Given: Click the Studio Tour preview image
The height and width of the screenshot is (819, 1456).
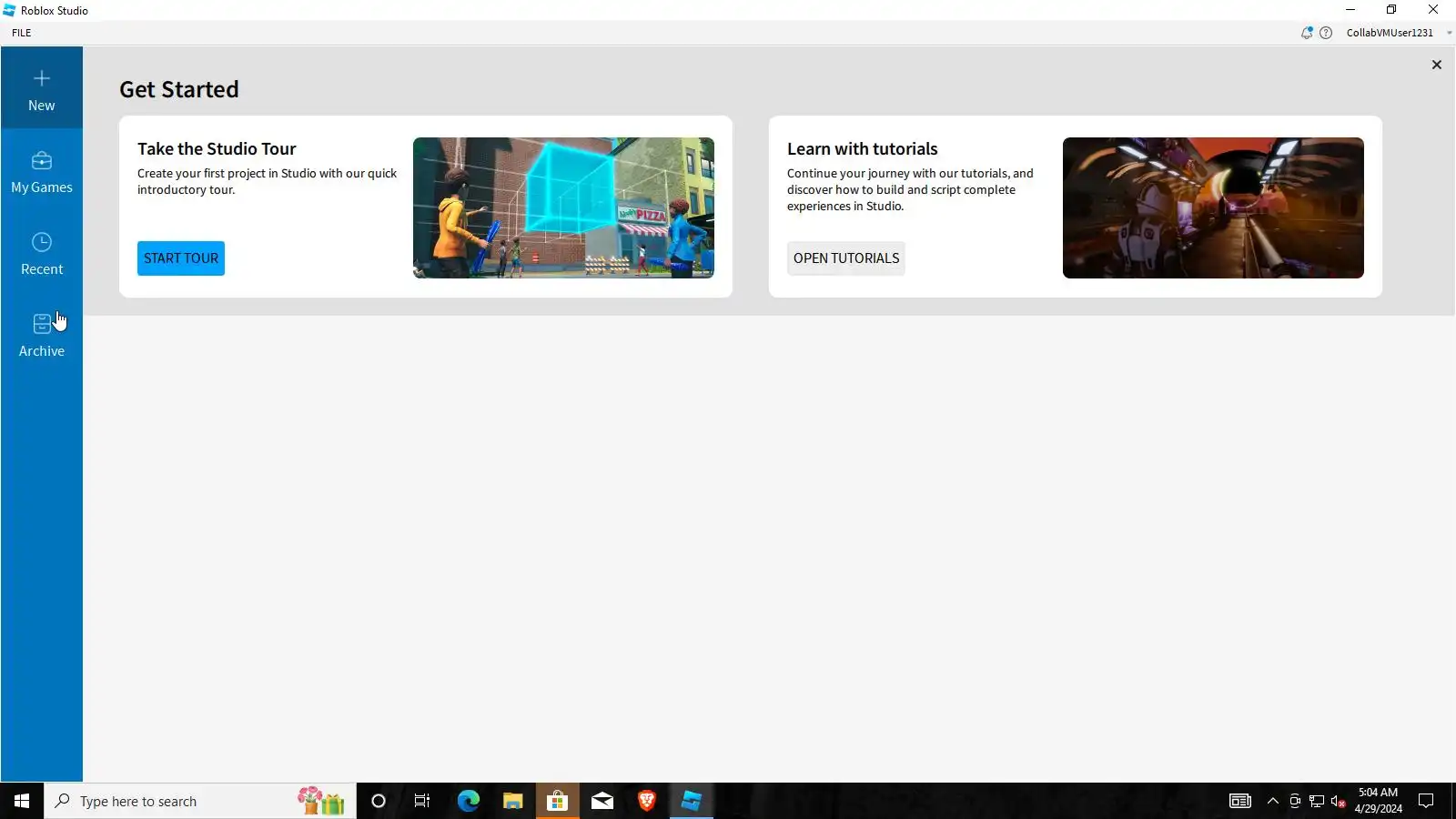Looking at the screenshot, I should point(563,207).
